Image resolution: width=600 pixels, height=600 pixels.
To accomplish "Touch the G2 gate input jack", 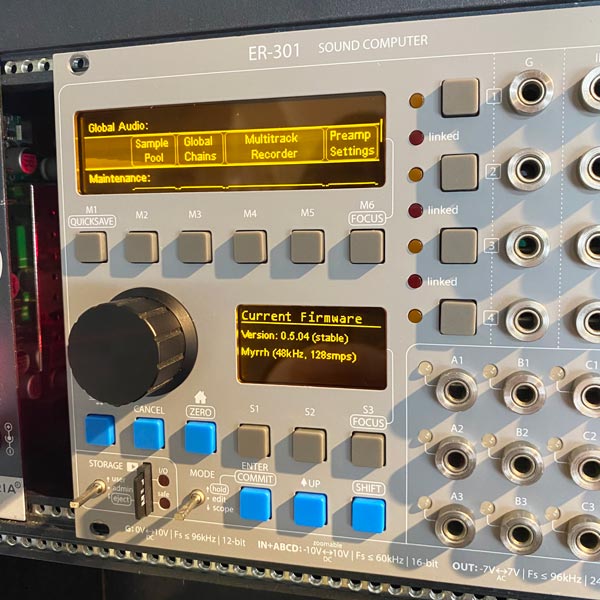I will tap(529, 169).
